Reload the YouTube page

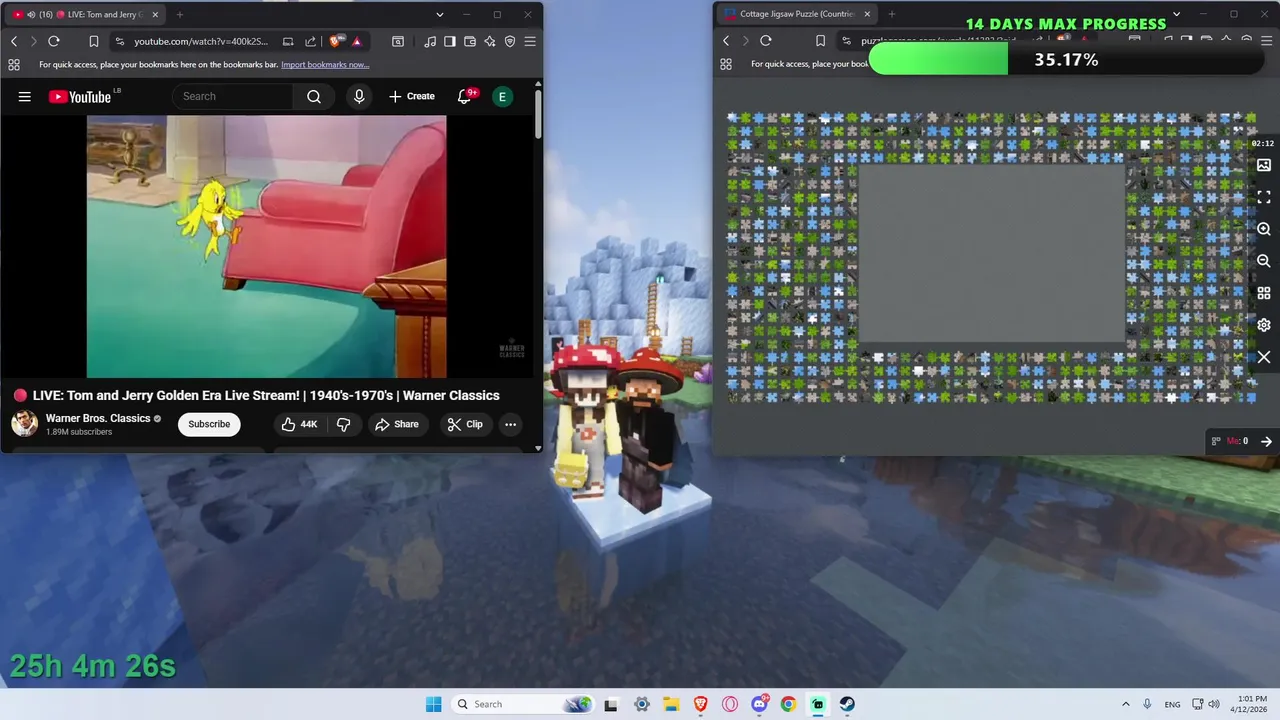(54, 41)
